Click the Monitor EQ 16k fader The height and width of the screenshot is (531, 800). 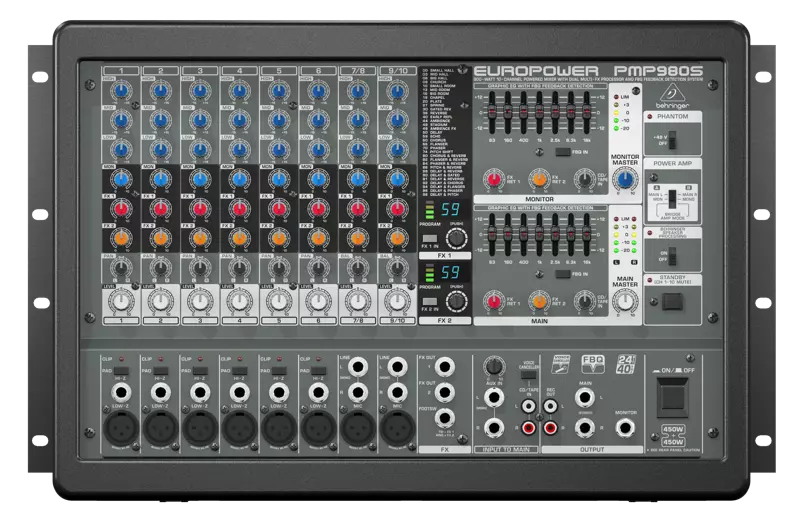click(x=587, y=112)
